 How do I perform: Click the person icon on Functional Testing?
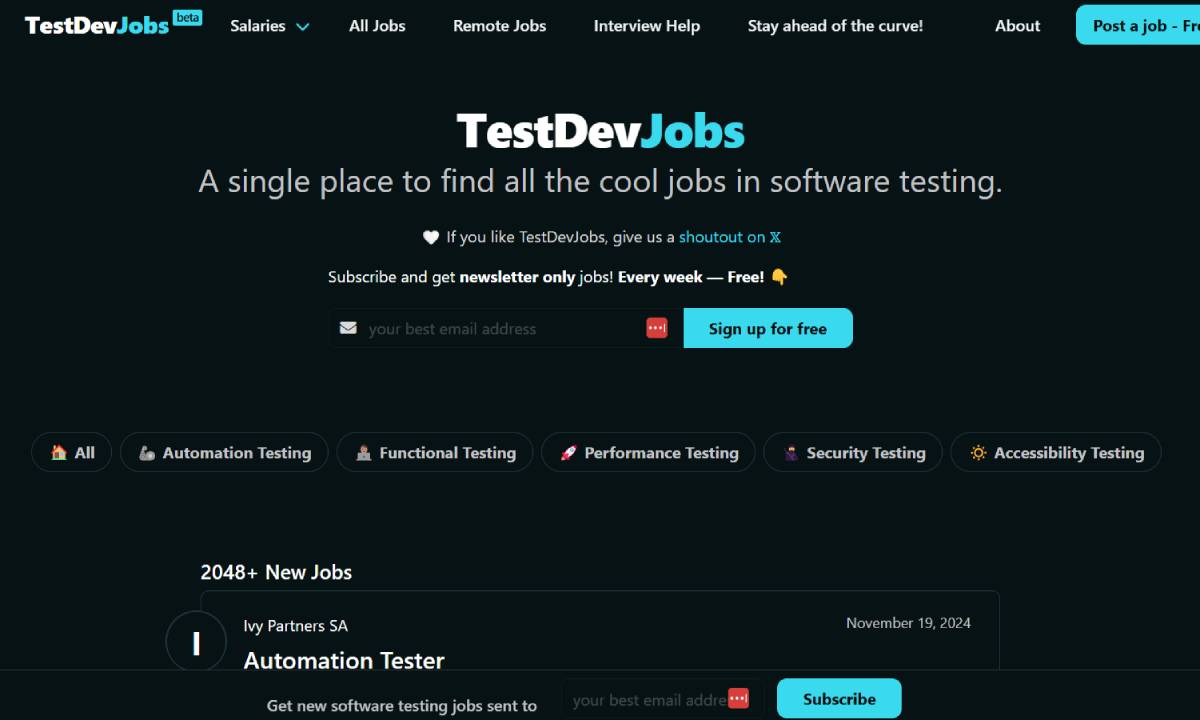coord(364,453)
